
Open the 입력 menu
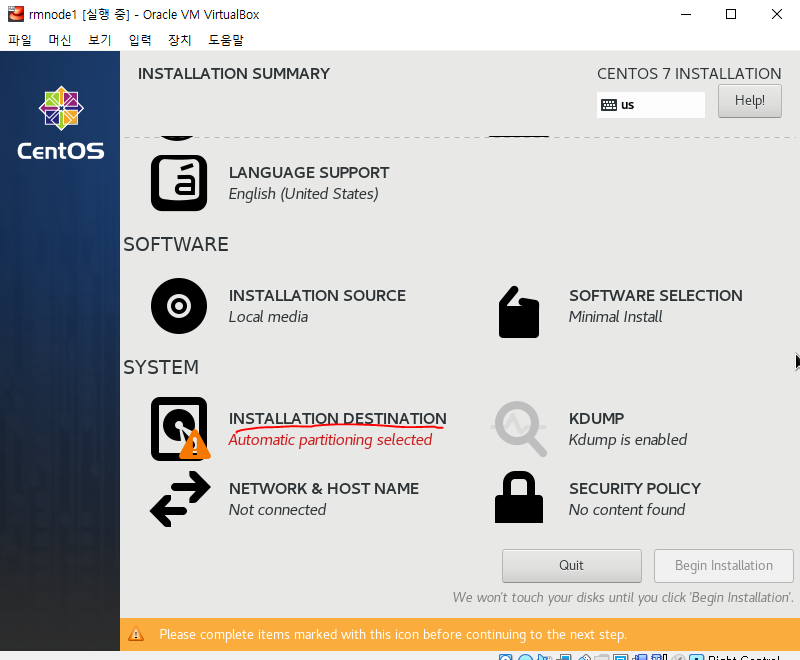[139, 40]
